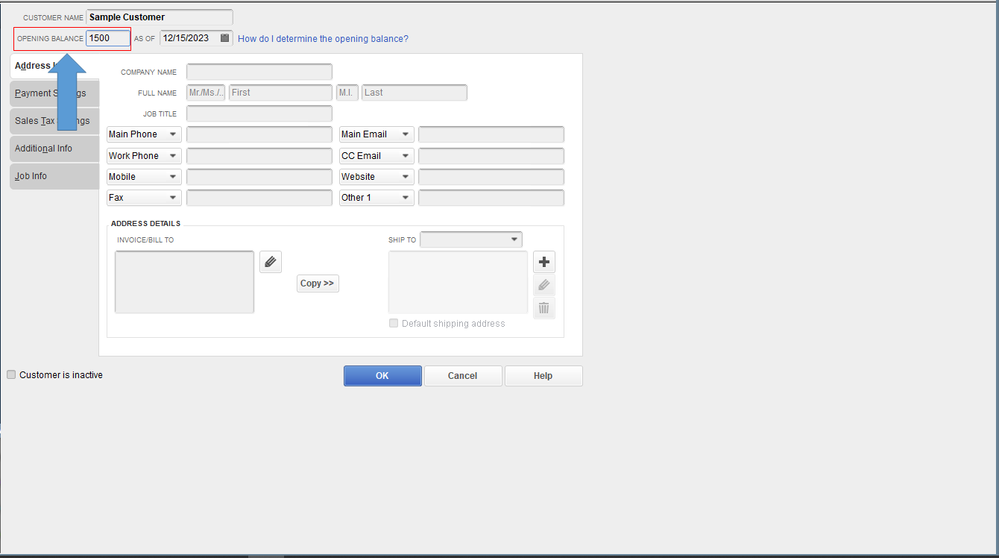The width and height of the screenshot is (999, 558).
Task: Open the Main Email type dropdown
Action: pyautogui.click(x=377, y=134)
